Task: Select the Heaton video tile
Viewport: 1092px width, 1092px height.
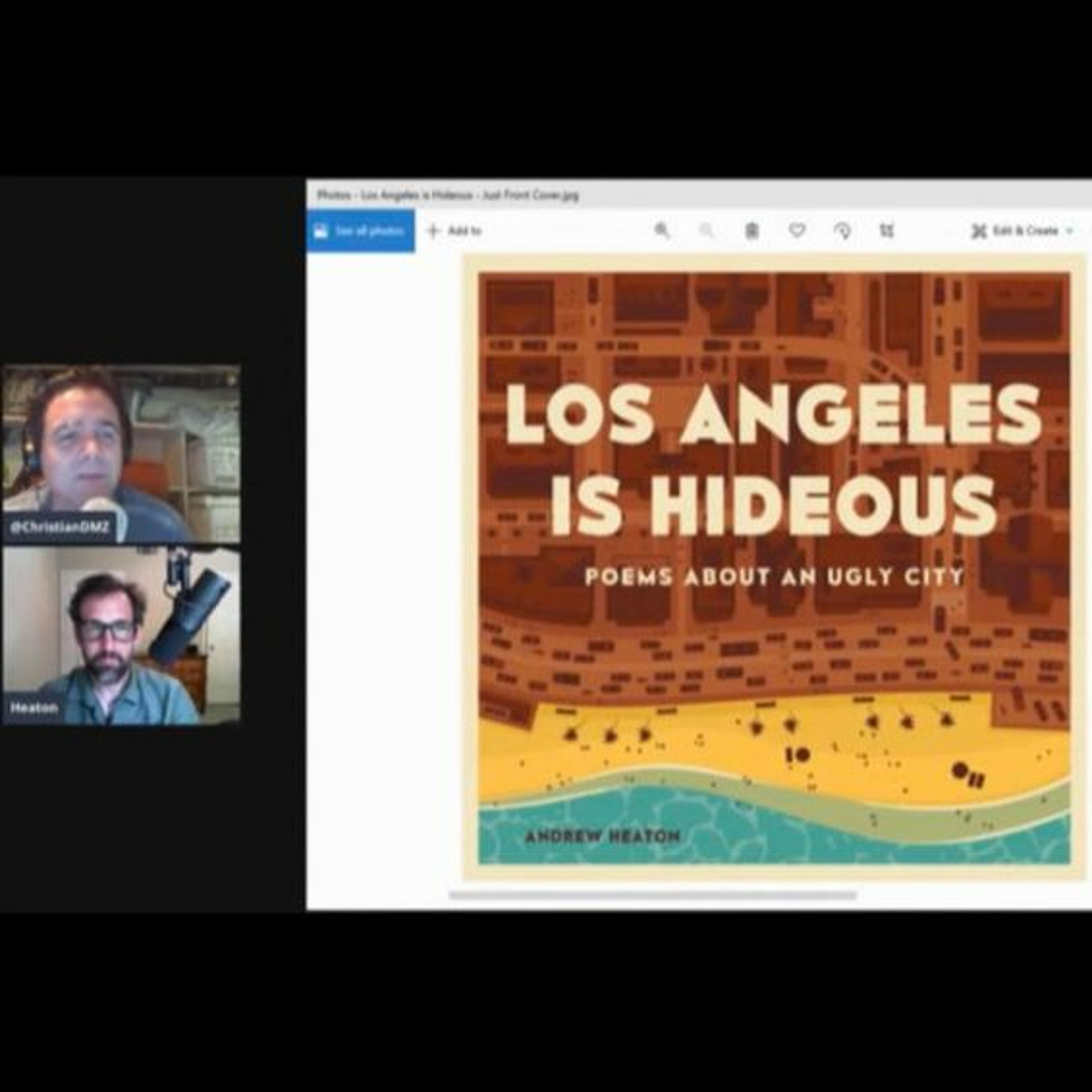Action: [121, 636]
